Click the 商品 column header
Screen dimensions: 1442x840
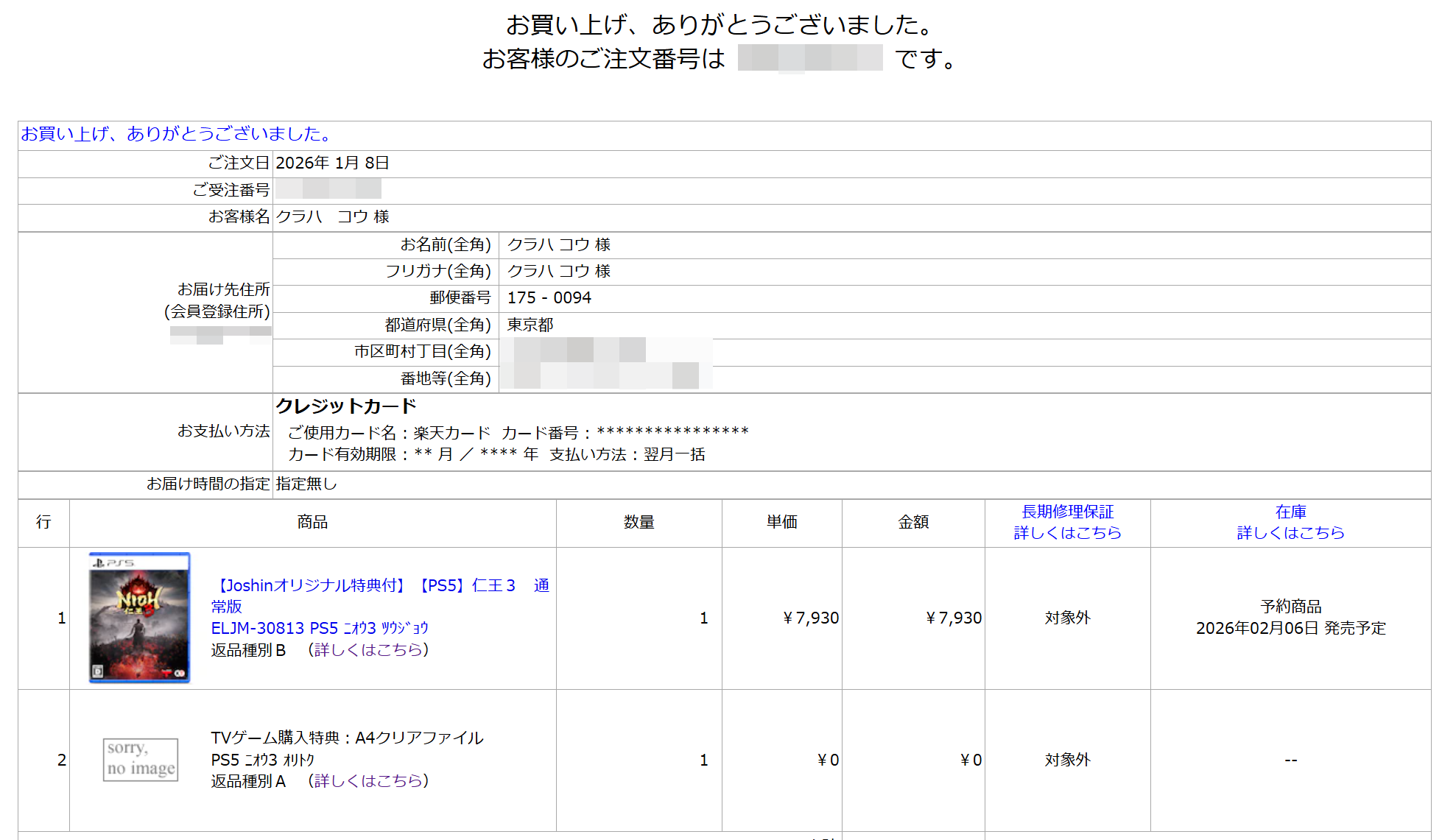tap(312, 522)
